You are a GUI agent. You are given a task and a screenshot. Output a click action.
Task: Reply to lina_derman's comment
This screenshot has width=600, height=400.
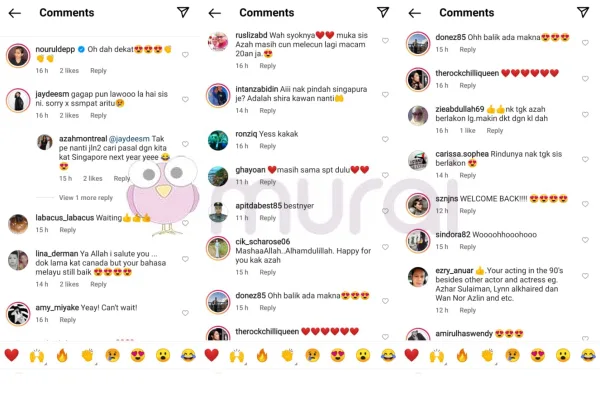point(98,284)
